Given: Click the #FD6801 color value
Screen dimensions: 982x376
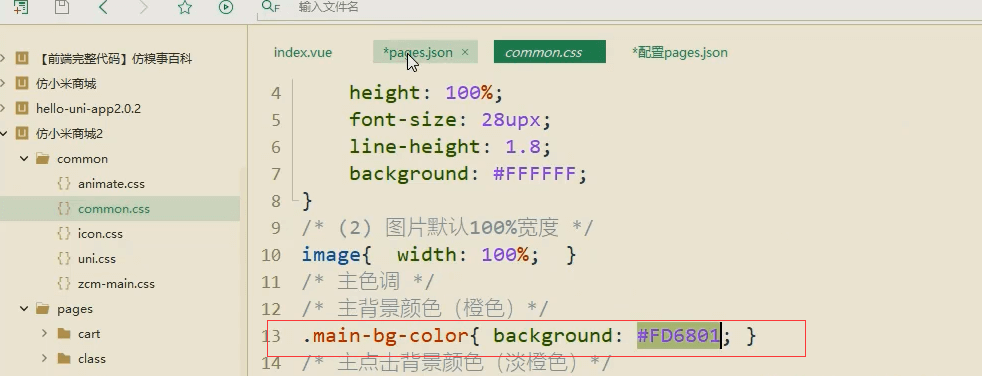Looking at the screenshot, I should pyautogui.click(x=678, y=336).
